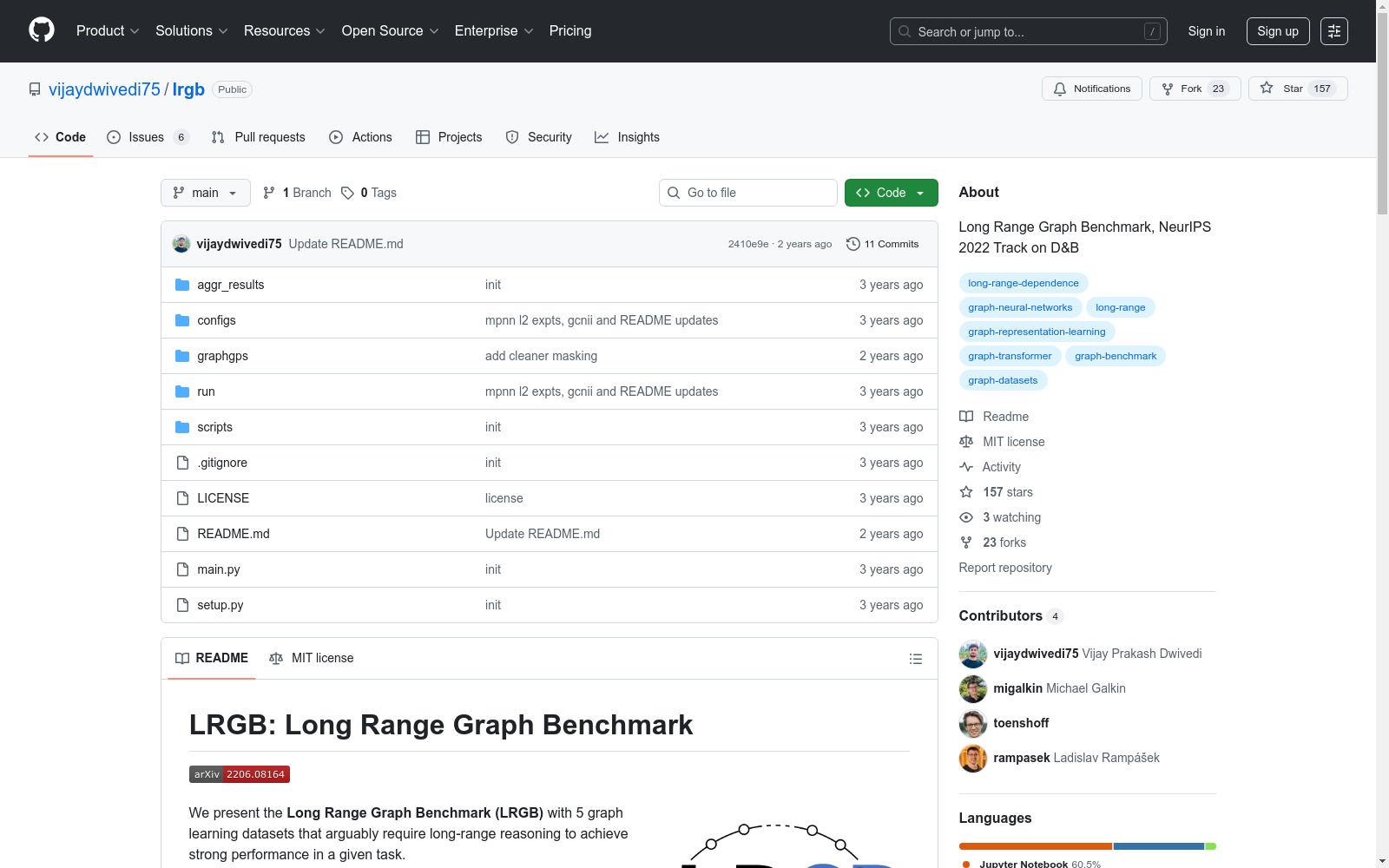Click the main.py file icon
The width and height of the screenshot is (1389, 868).
pos(182,569)
